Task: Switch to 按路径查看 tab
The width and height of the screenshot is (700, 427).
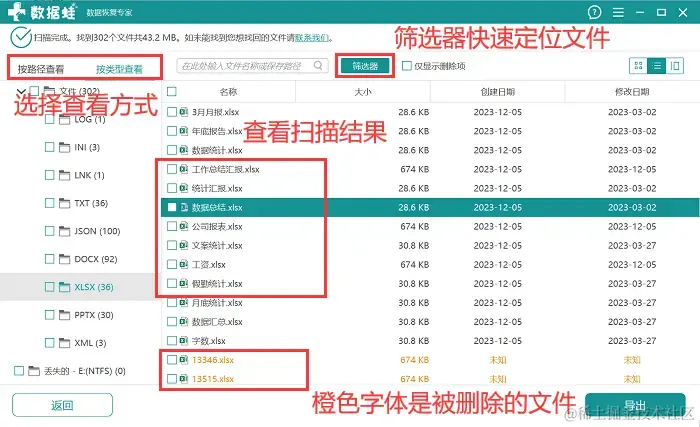Action: pyautogui.click(x=41, y=69)
